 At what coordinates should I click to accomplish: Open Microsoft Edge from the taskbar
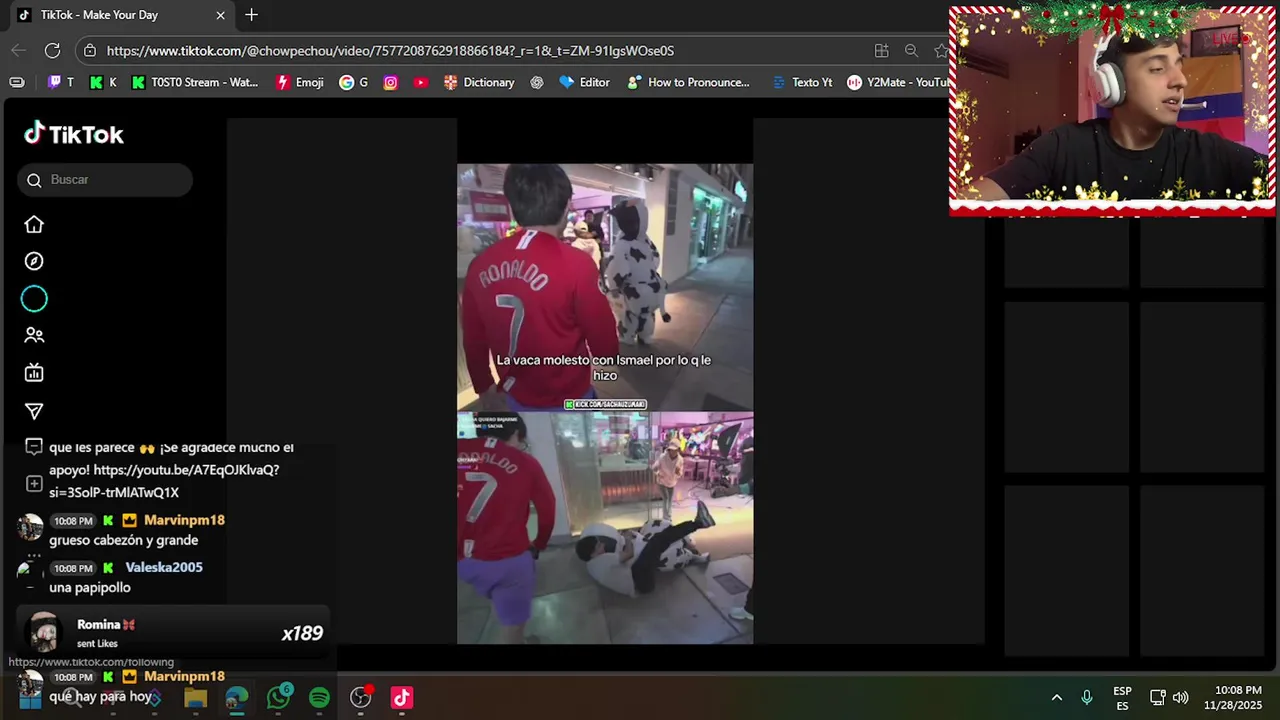point(237,697)
